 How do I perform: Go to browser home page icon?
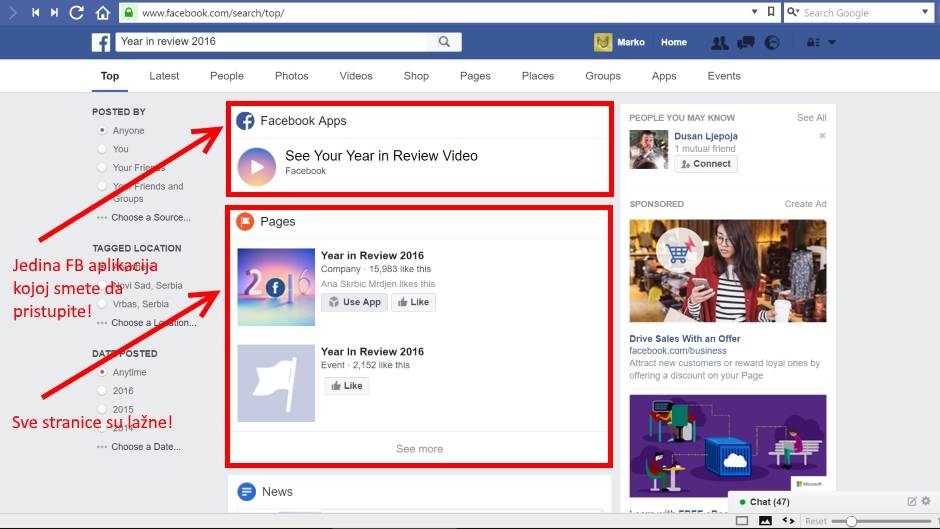point(103,12)
